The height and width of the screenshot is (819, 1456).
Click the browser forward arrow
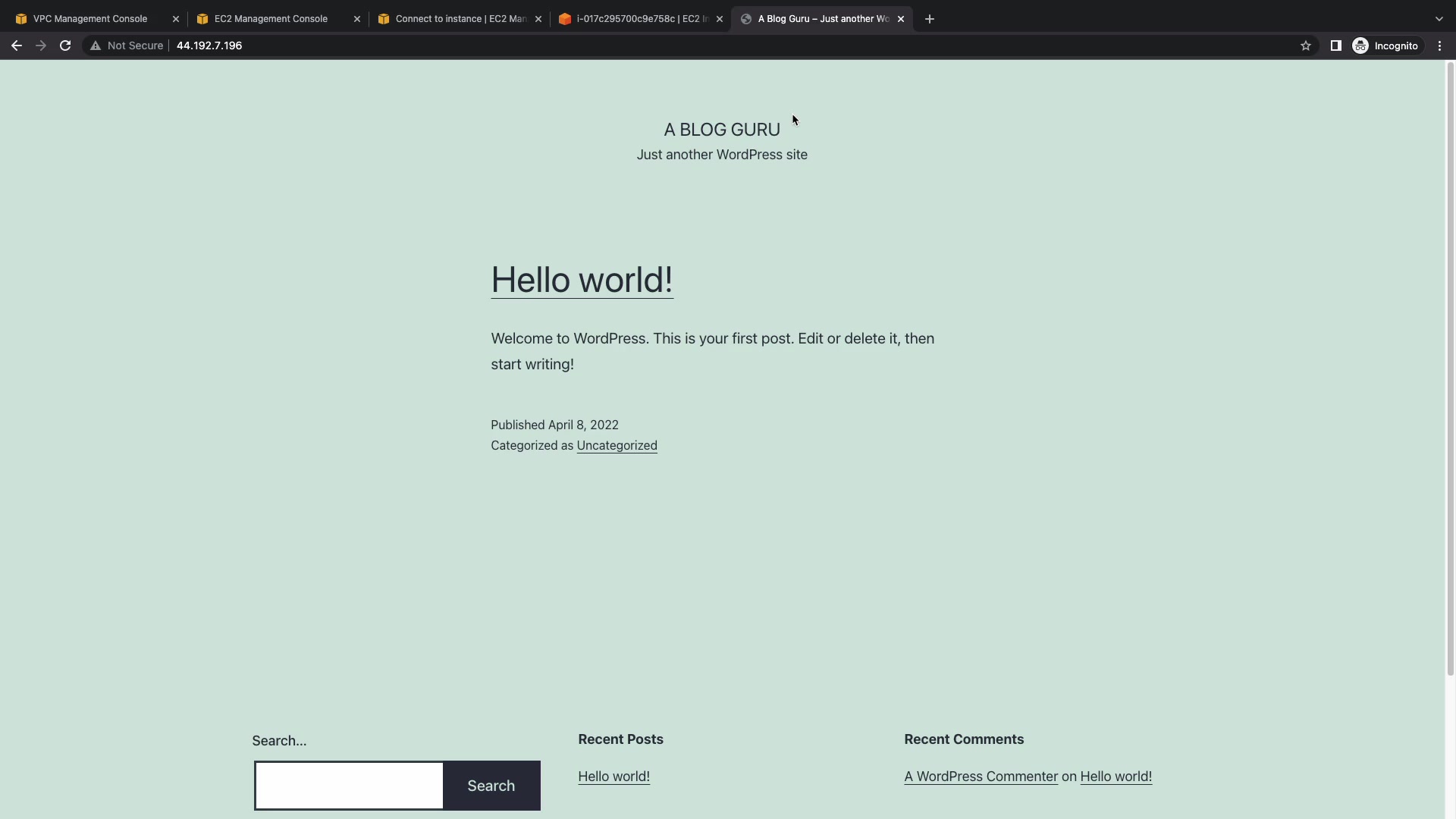tap(41, 45)
